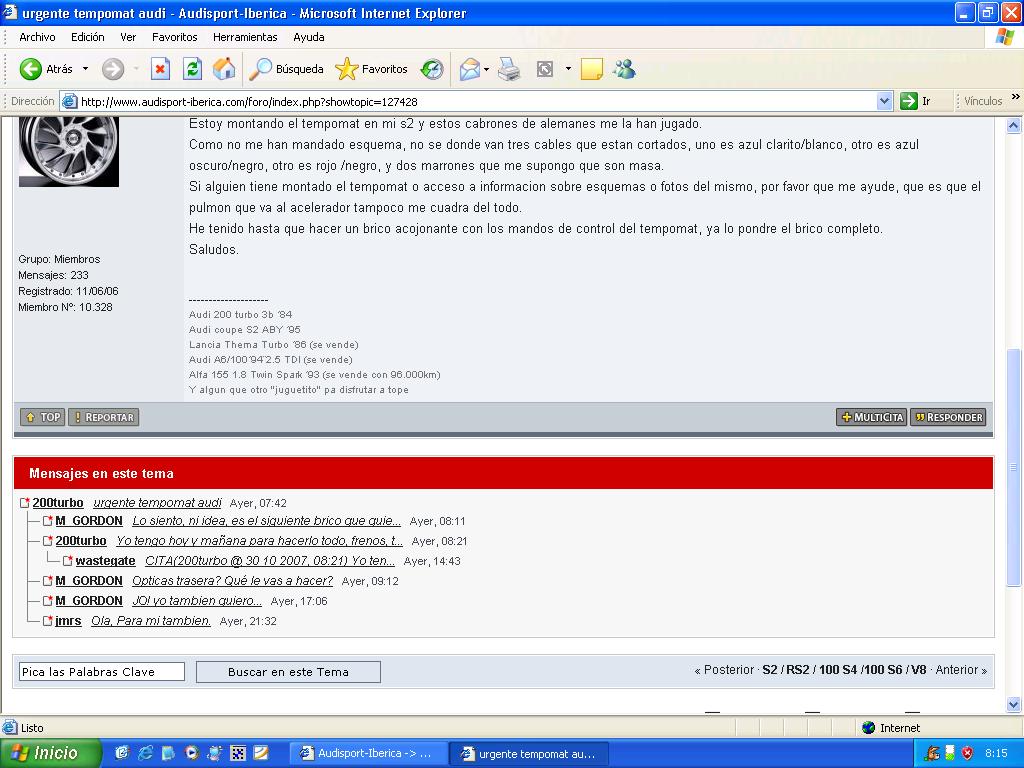Open 'Yo tengo hoy y mañana' message link

259,541
